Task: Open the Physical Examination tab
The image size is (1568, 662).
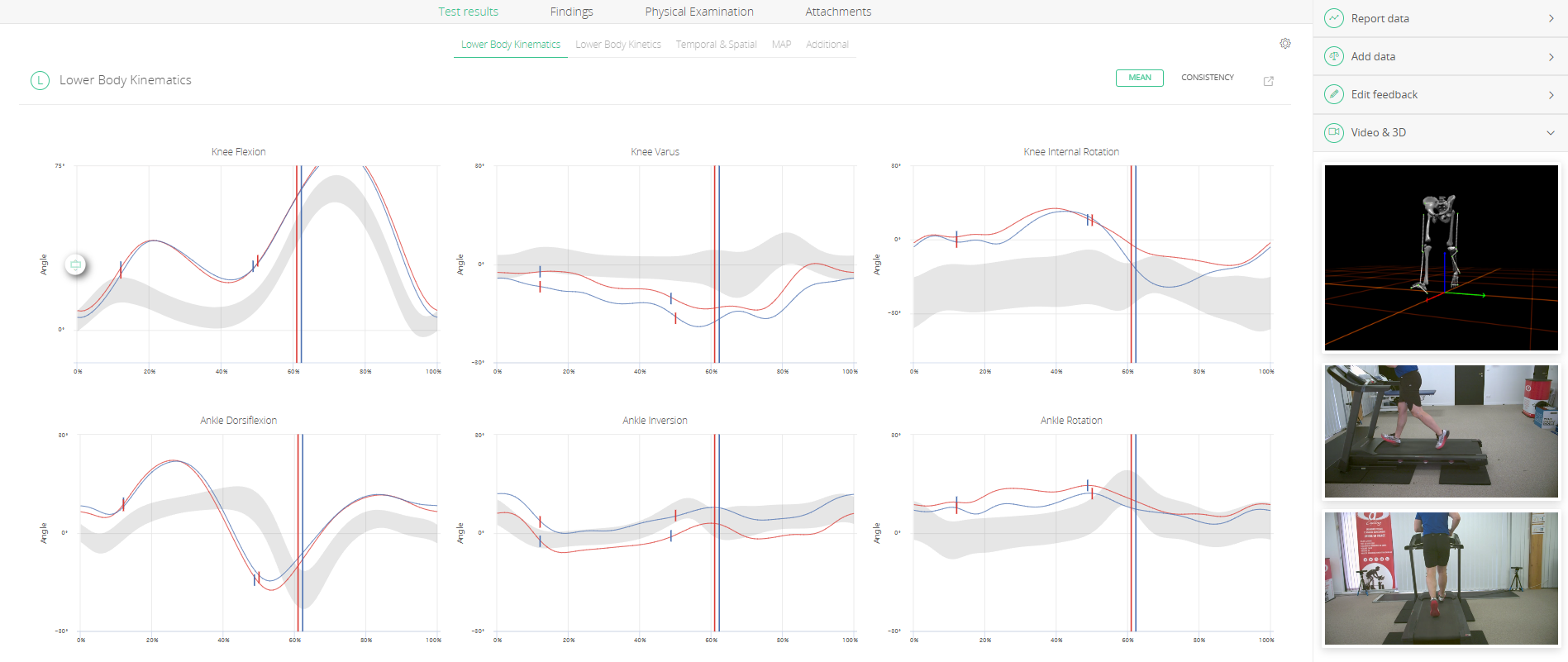Action: pyautogui.click(x=699, y=12)
